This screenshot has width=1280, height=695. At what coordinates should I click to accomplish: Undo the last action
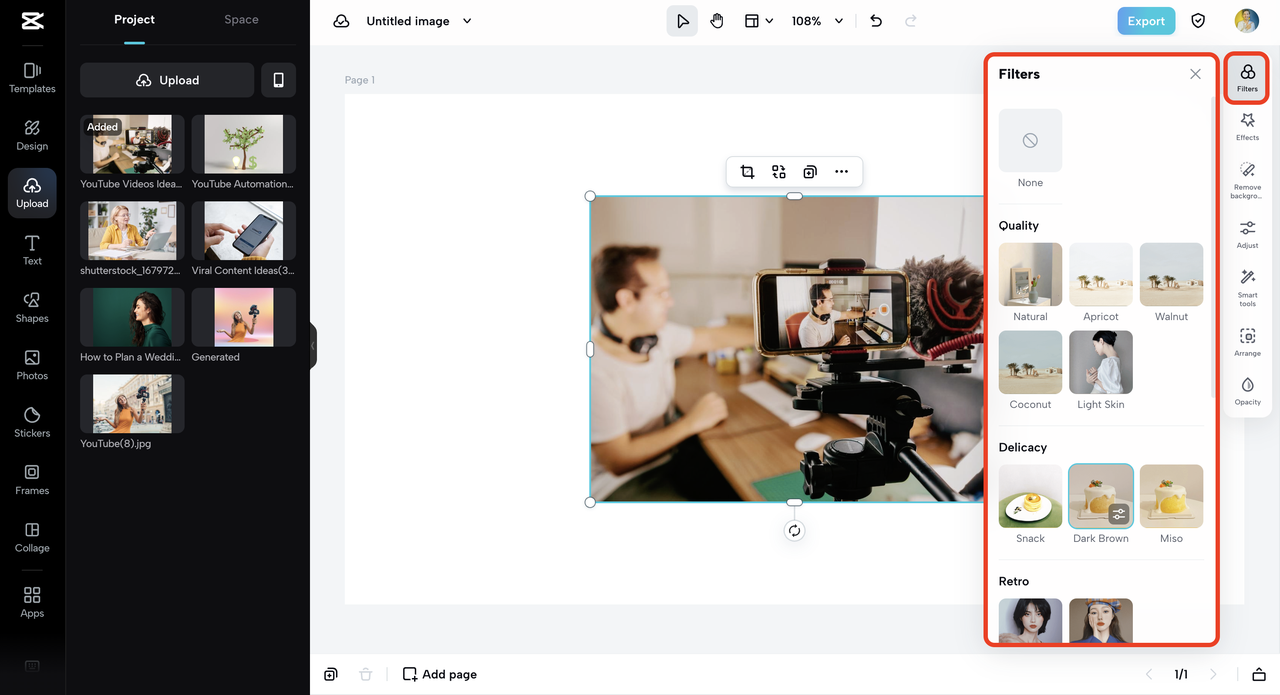[x=876, y=21]
